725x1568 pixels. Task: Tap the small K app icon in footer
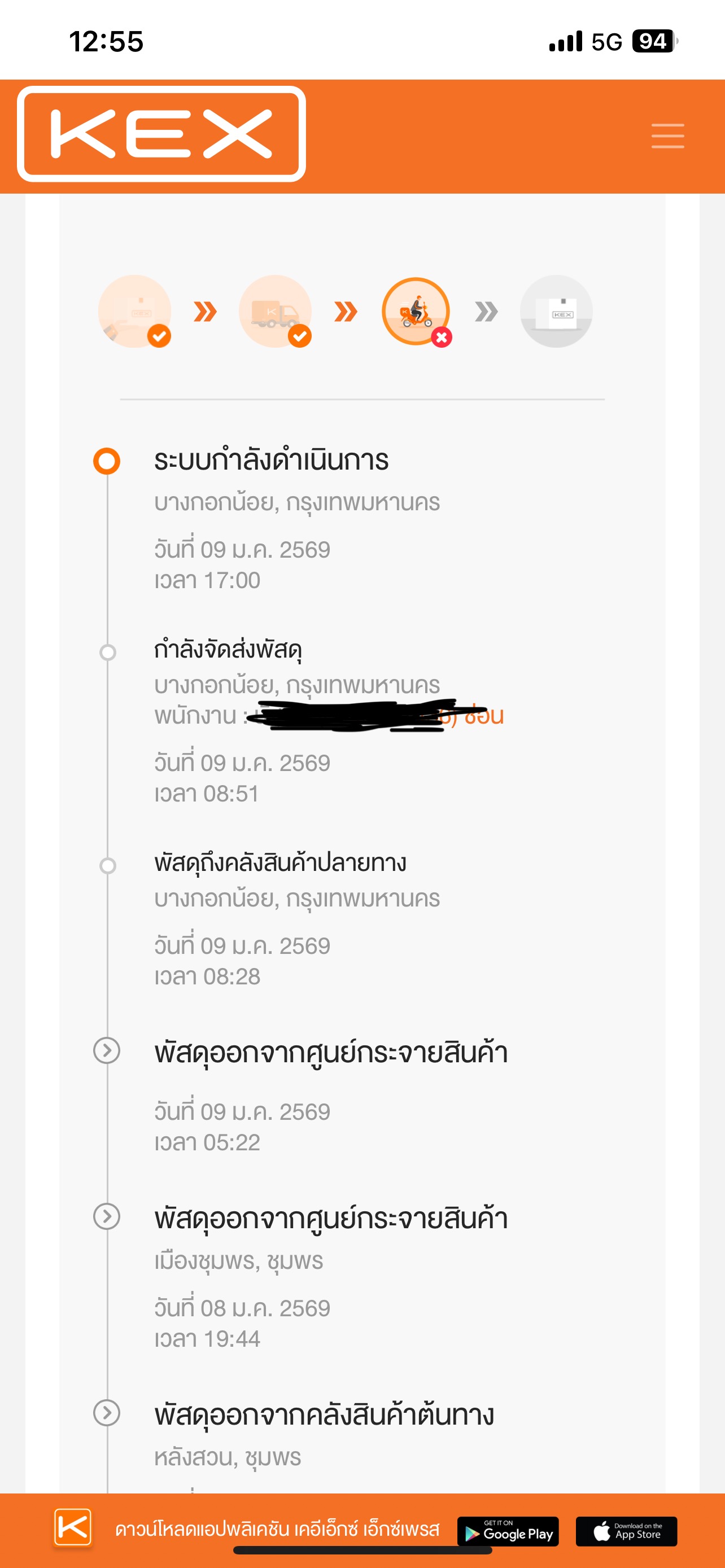[73, 1527]
